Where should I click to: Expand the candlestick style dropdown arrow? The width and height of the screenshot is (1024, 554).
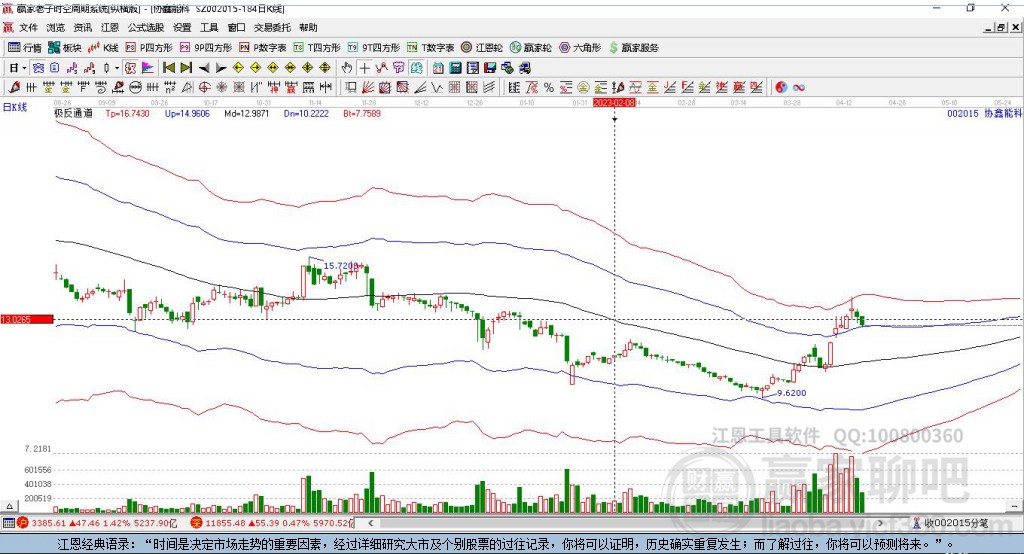(117, 68)
